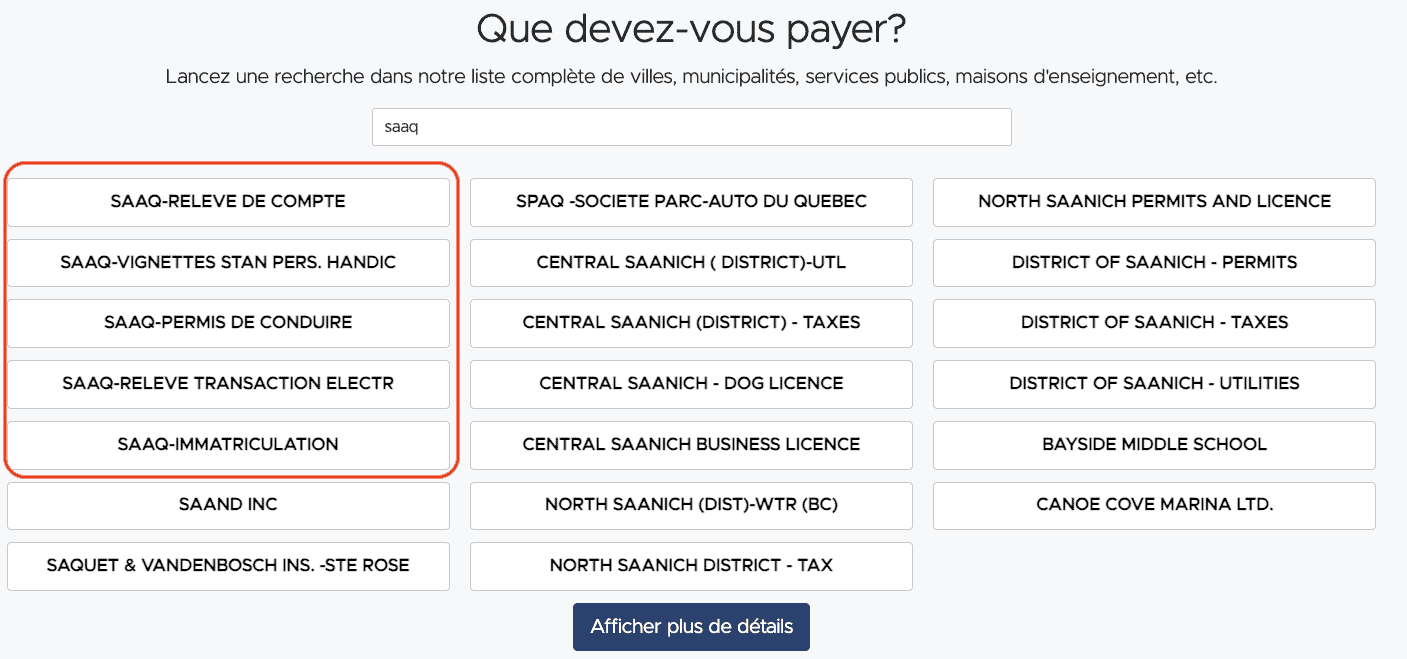Screen dimensions: 1407x659
Task: Pick CENTRAL SAANICH - DOG LICENCE
Action: (691, 384)
